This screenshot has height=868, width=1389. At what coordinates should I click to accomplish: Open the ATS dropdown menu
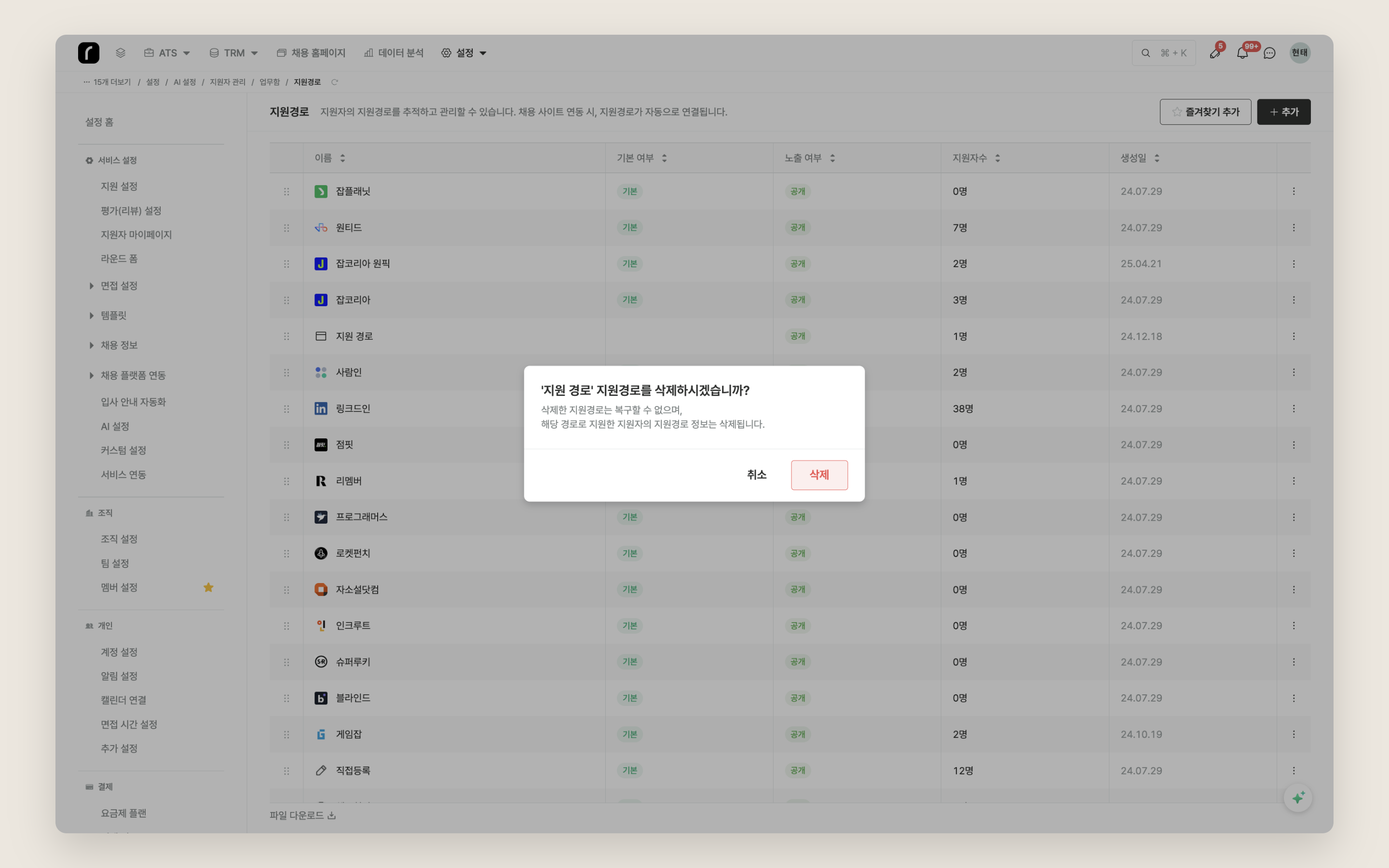[x=167, y=53]
